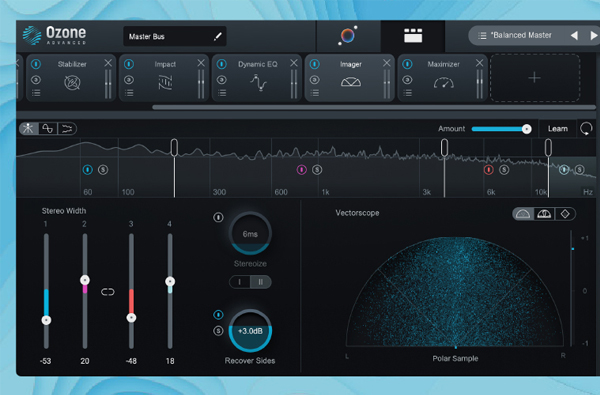Bypass the Maximizer module power button

tap(408, 64)
